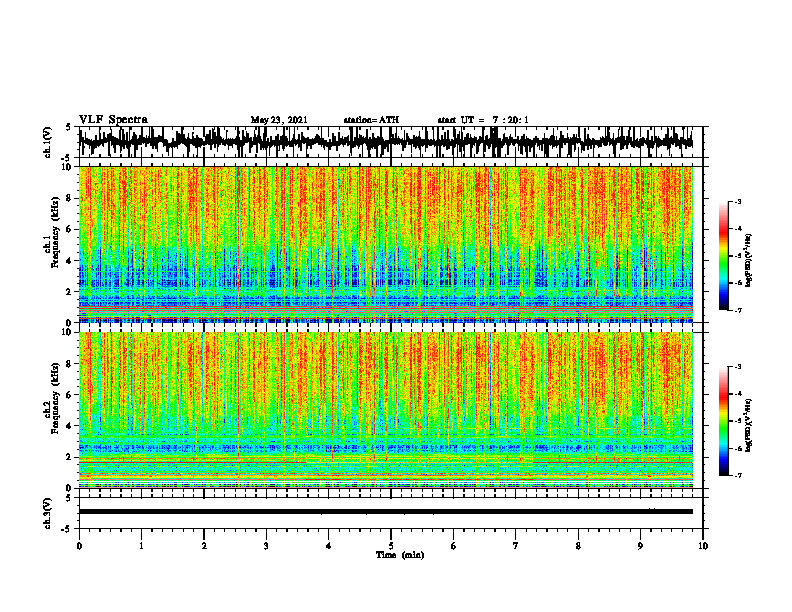Click time axis tick label 6
Viewport: 792px width, 612px height.
454,546
